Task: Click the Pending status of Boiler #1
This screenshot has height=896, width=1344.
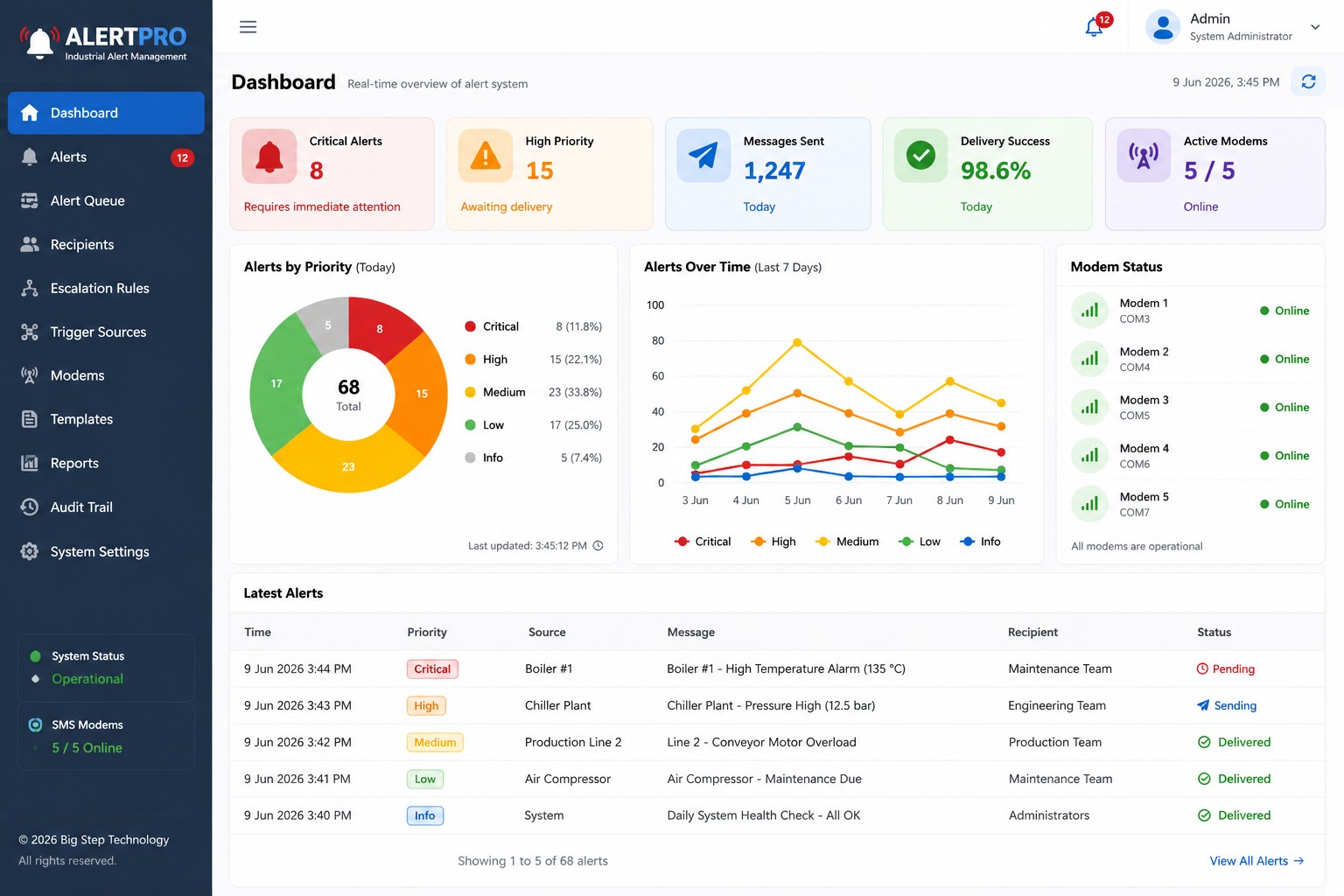Action: pyautogui.click(x=1226, y=669)
